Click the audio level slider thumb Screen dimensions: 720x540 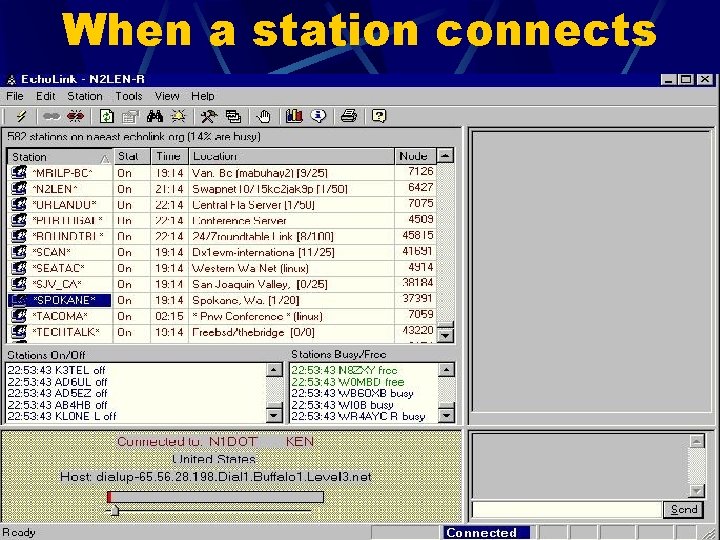115,511
